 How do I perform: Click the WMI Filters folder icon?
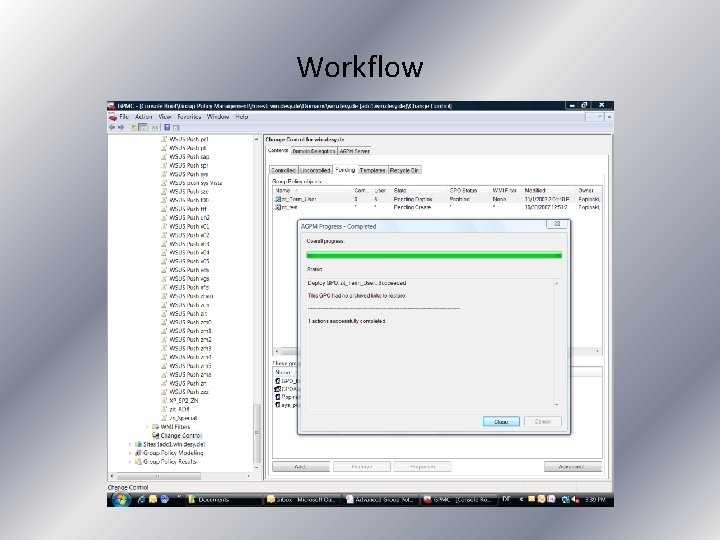click(155, 427)
